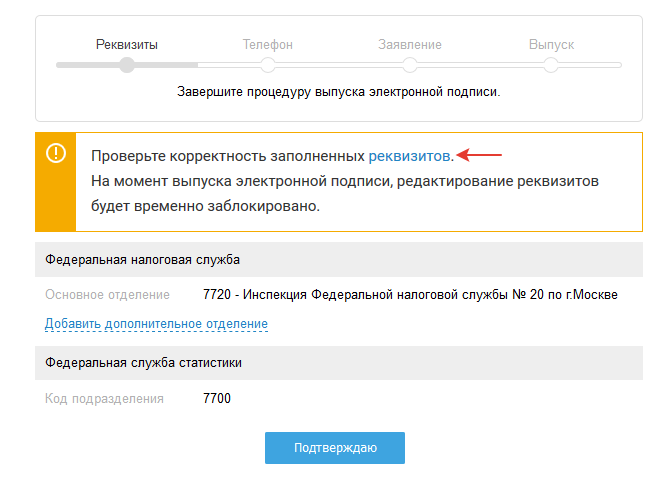This screenshot has height=481, width=663.
Task: Click the orange exclamation warning icon
Action: [x=55, y=153]
